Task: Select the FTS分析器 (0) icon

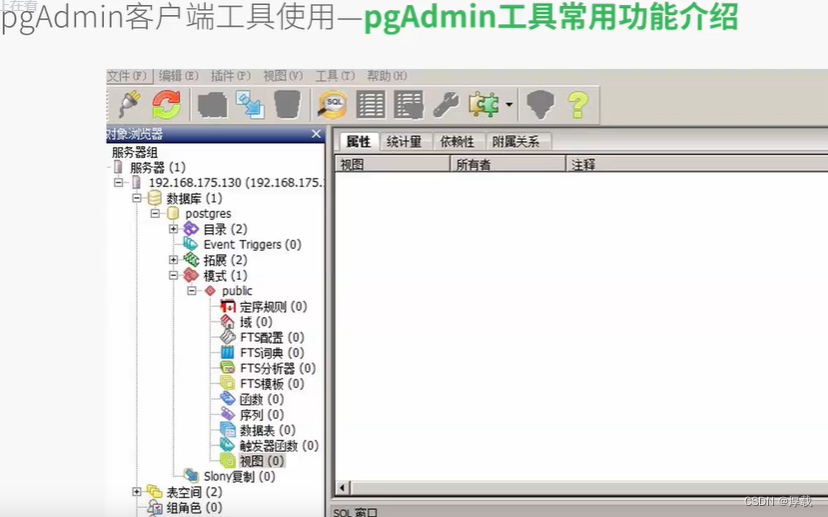Action: tap(228, 368)
